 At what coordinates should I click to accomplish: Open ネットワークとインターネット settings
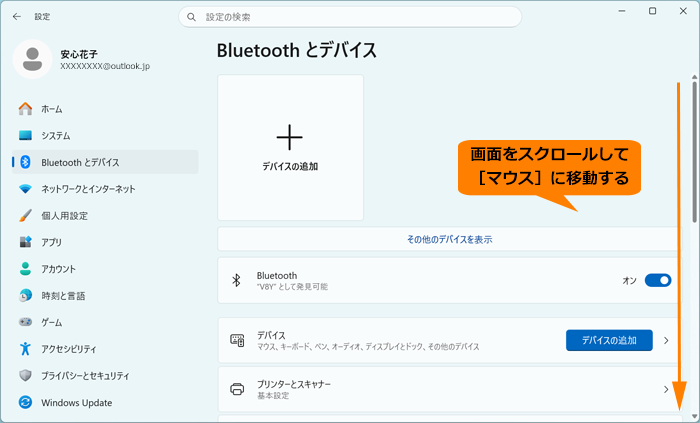pos(105,189)
